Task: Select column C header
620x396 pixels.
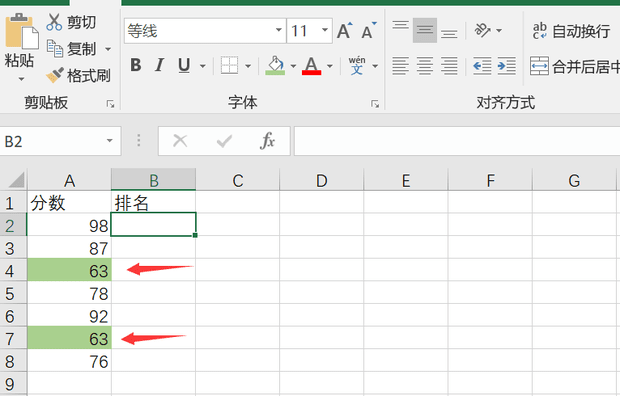Action: (x=238, y=180)
